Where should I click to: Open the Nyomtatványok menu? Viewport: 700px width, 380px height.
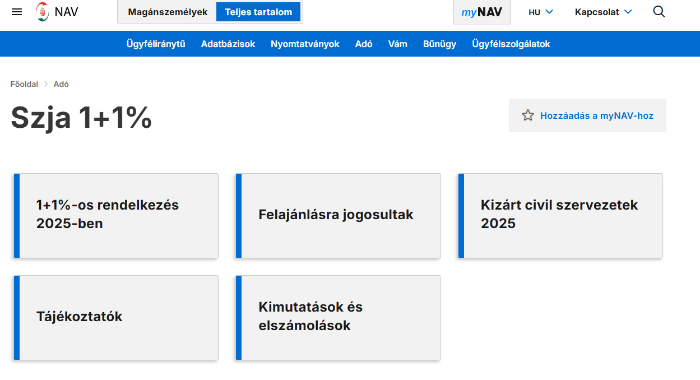click(305, 44)
